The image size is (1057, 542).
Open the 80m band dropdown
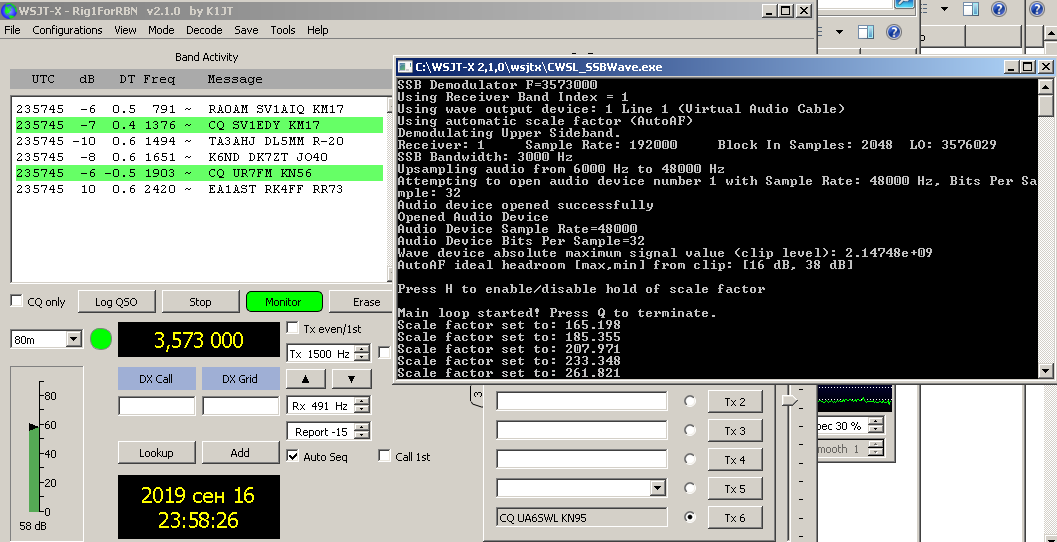[74, 339]
